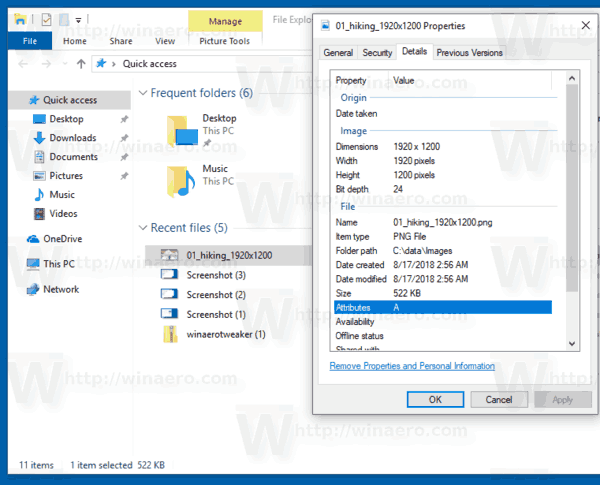
Task: Open the Picture Tools tab
Action: pos(225,41)
